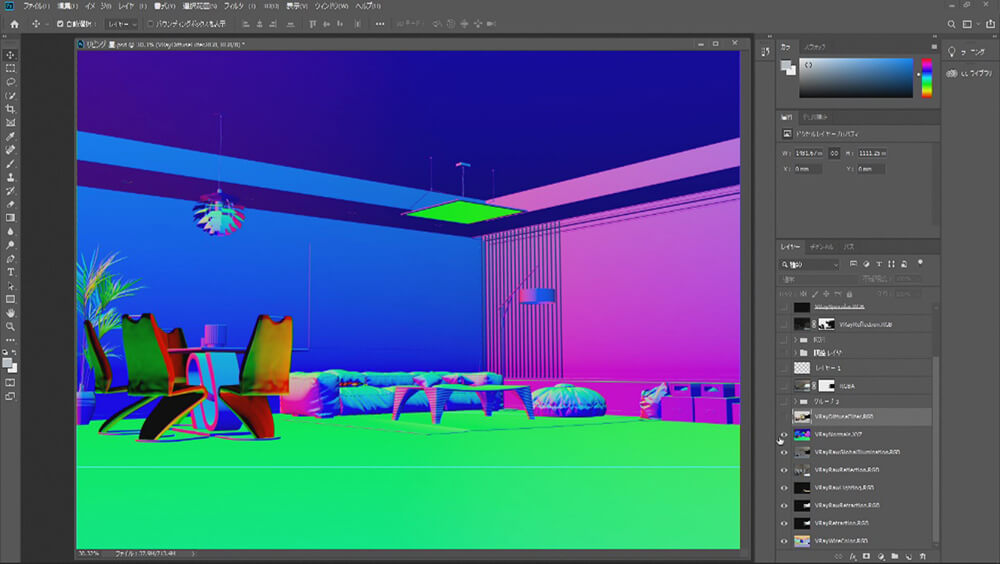Select the Zoom tool in the toolbox
The width and height of the screenshot is (1000, 564).
coord(10,326)
